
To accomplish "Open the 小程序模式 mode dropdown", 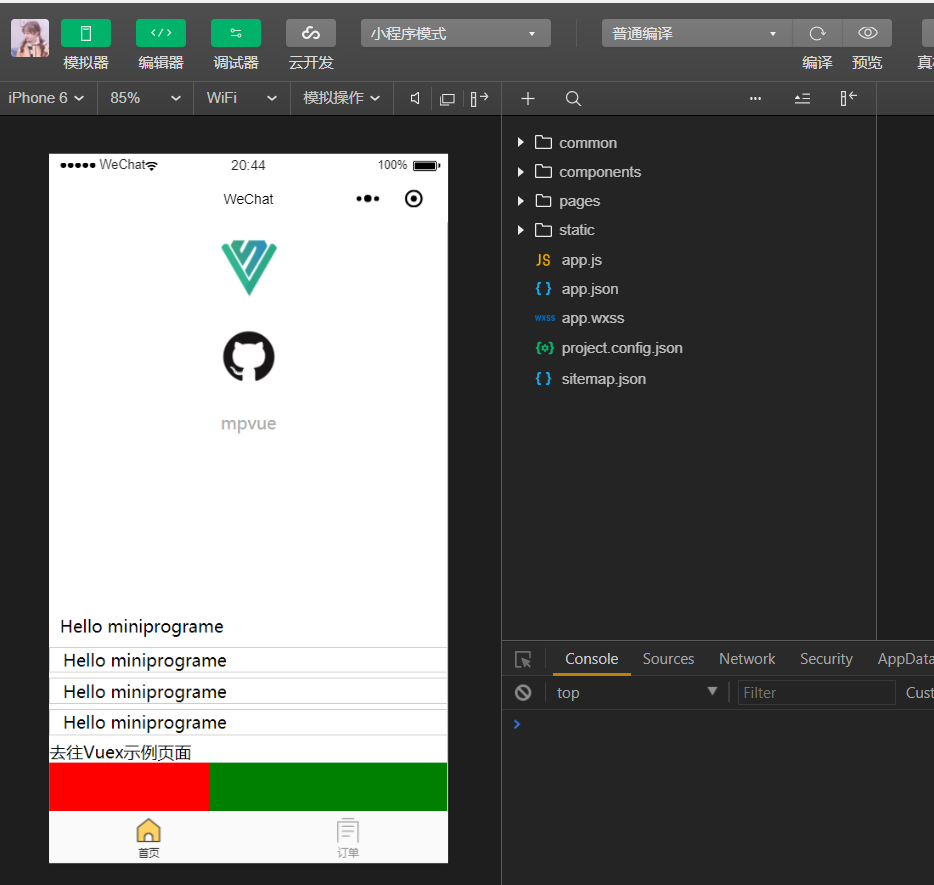I will (x=456, y=33).
